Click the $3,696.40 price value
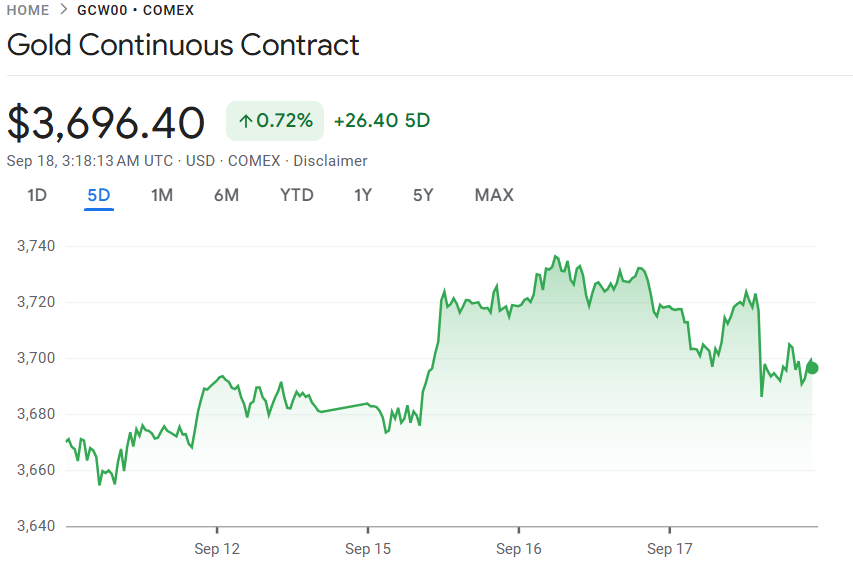Image resolution: width=853 pixels, height=577 pixels. click(106, 123)
